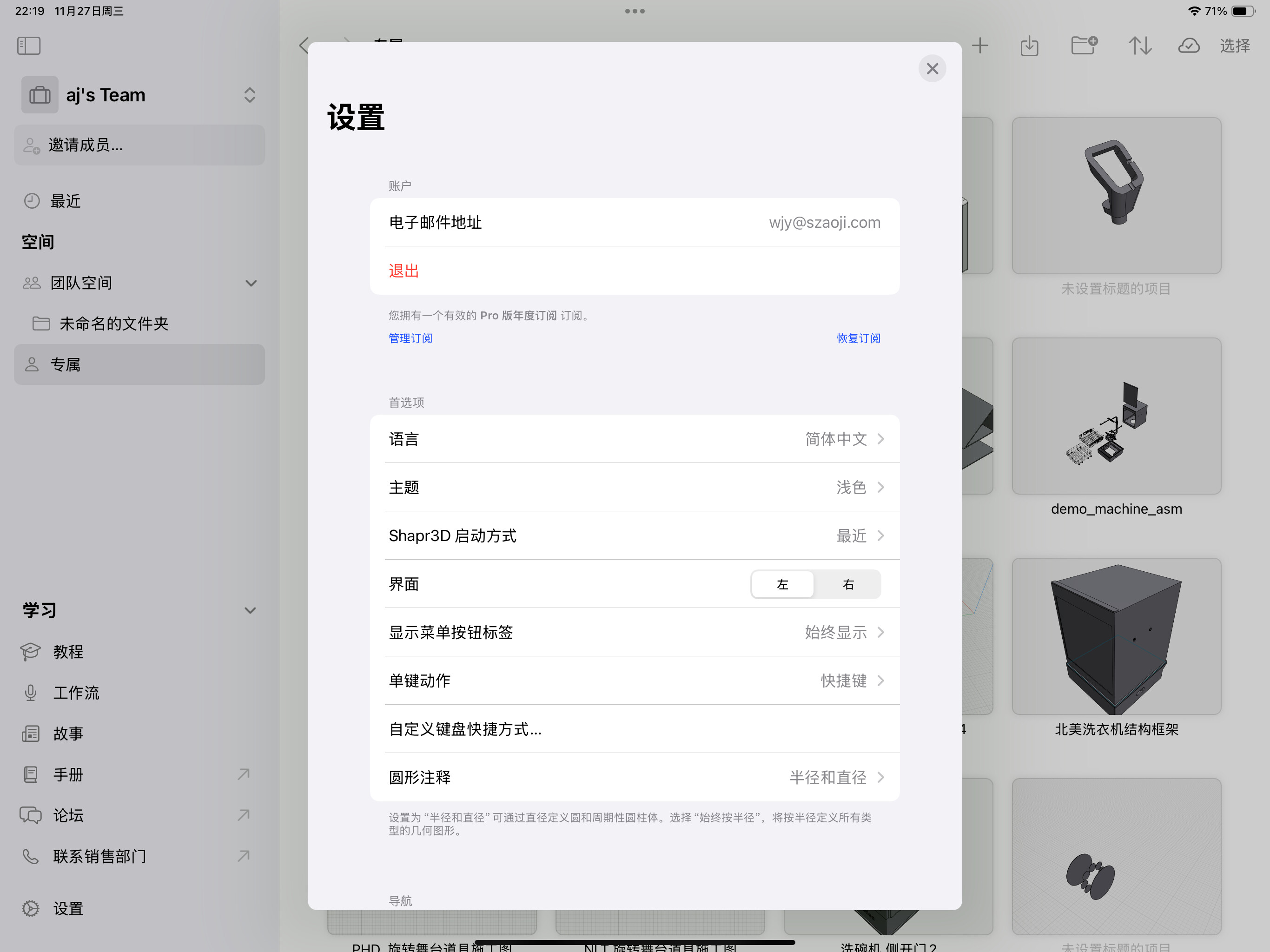Viewport: 1270px width, 952px height.
Task: Close the 设置 settings dialog
Action: click(x=932, y=69)
